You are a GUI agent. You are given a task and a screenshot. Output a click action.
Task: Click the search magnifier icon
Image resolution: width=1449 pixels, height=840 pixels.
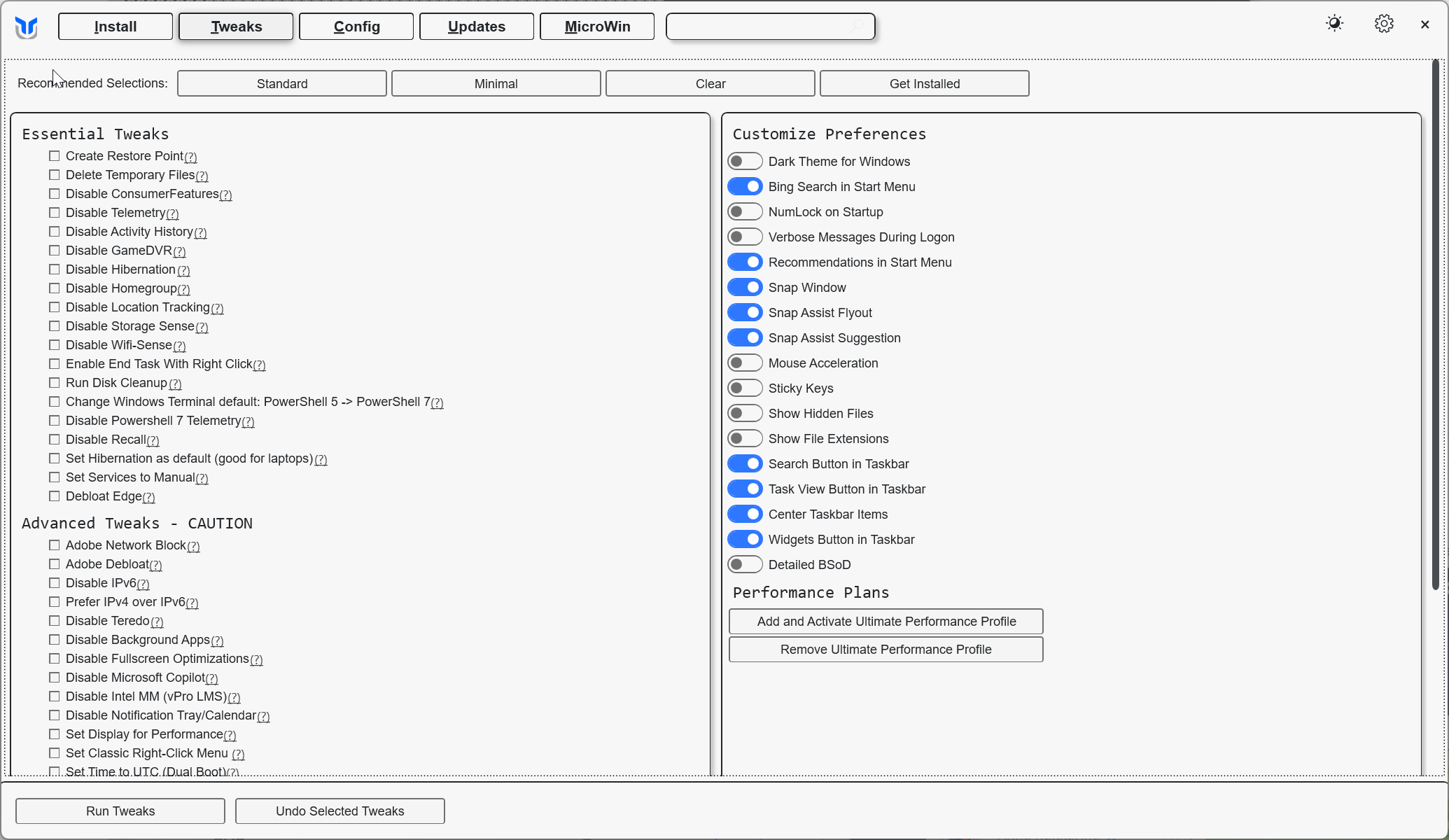(857, 27)
